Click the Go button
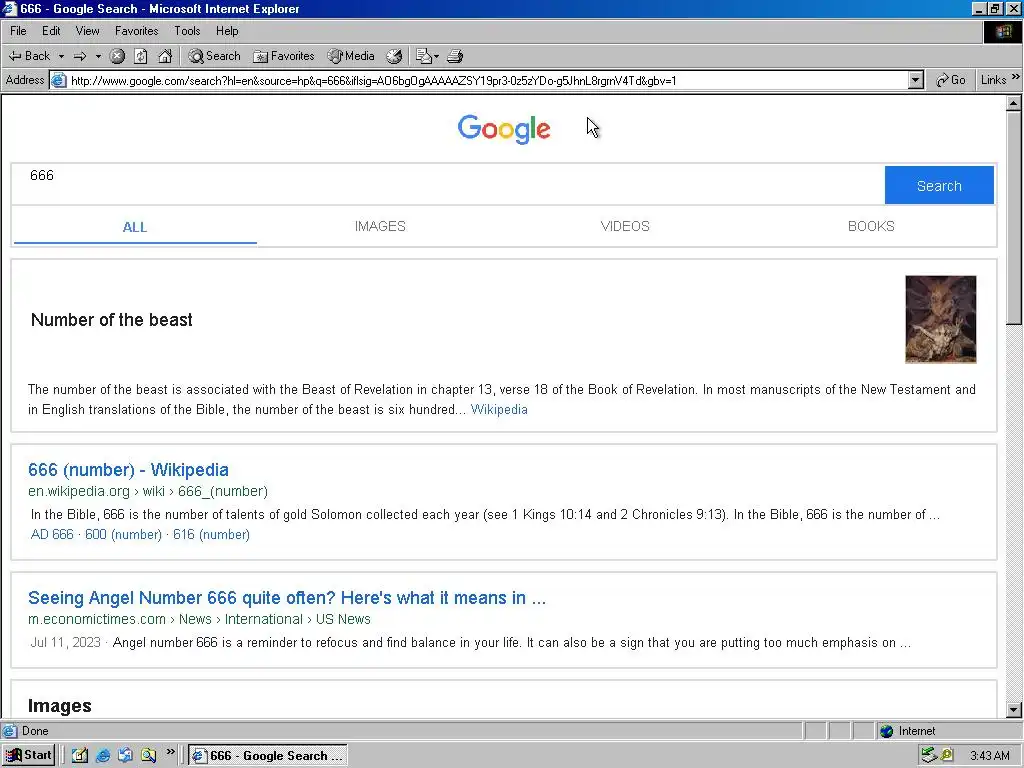 click(950, 80)
